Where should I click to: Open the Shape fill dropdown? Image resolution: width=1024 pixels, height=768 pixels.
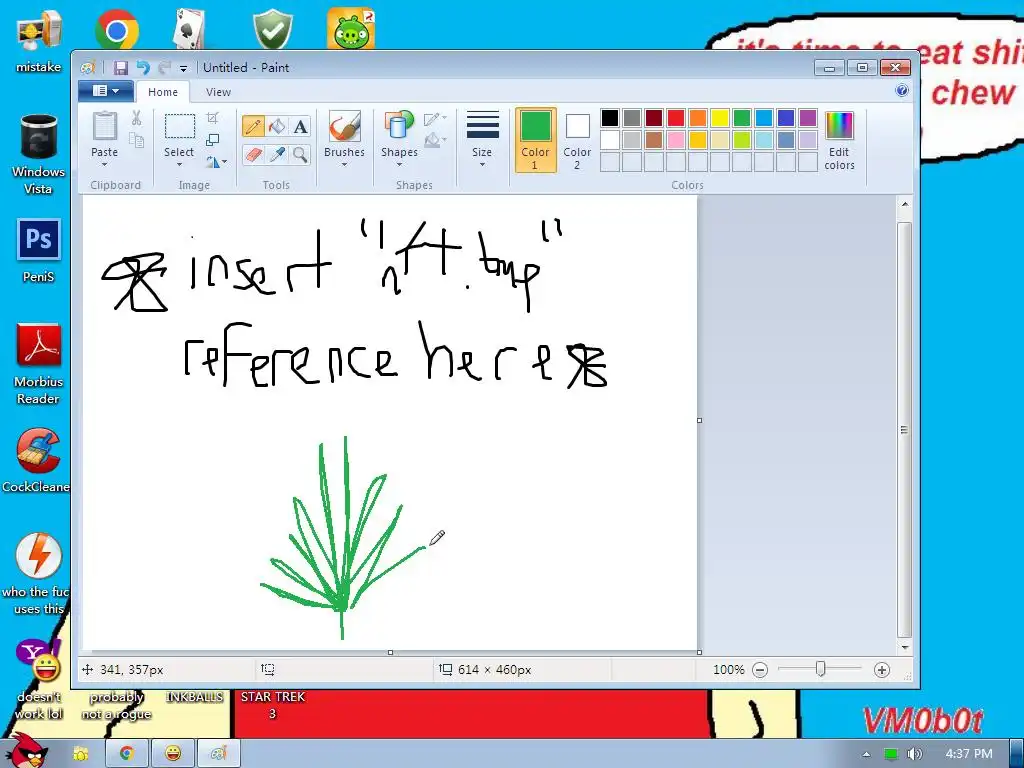435,140
